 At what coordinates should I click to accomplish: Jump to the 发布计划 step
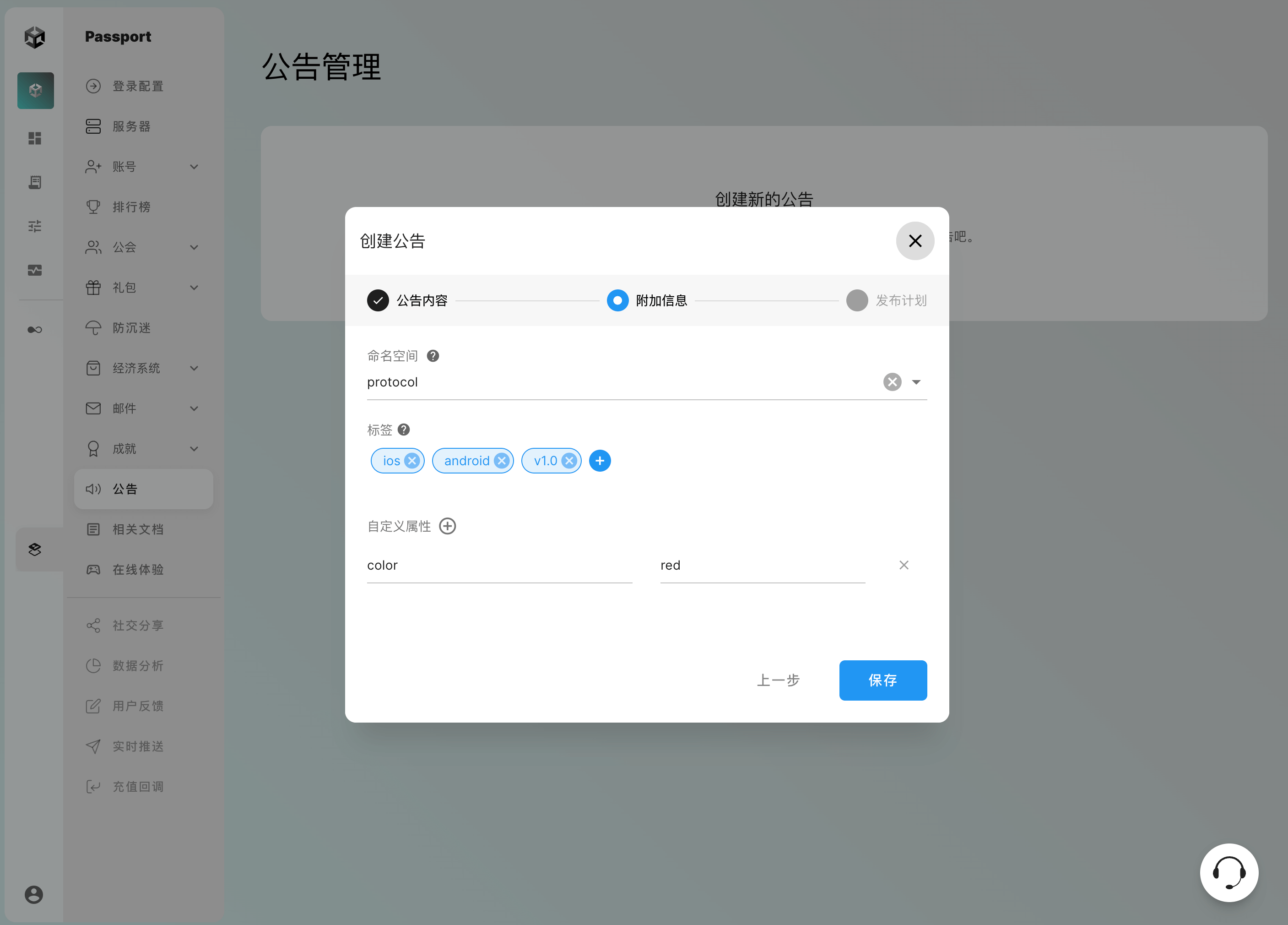pos(887,300)
